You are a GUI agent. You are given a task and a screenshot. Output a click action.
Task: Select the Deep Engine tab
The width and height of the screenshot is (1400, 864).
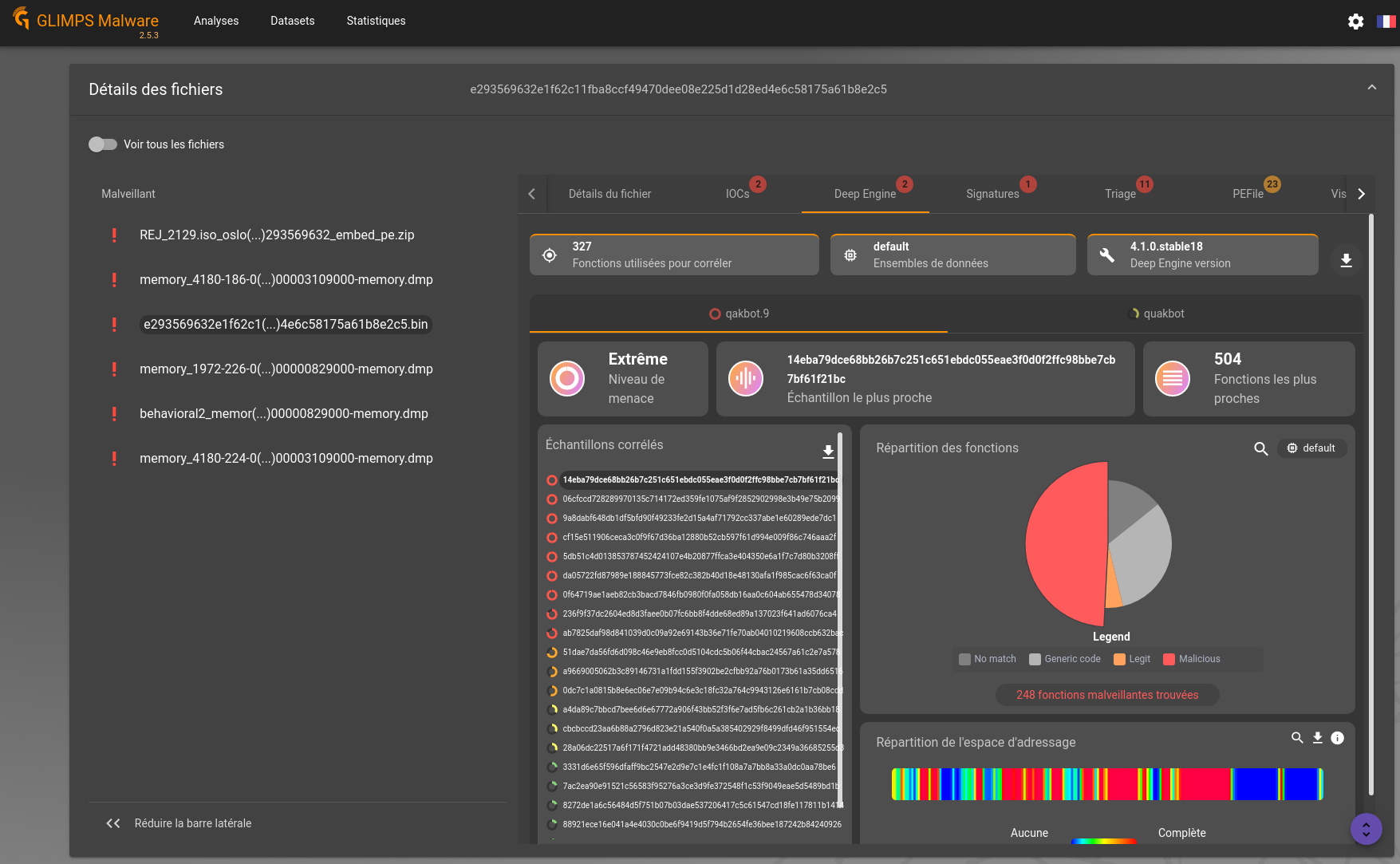(866, 194)
